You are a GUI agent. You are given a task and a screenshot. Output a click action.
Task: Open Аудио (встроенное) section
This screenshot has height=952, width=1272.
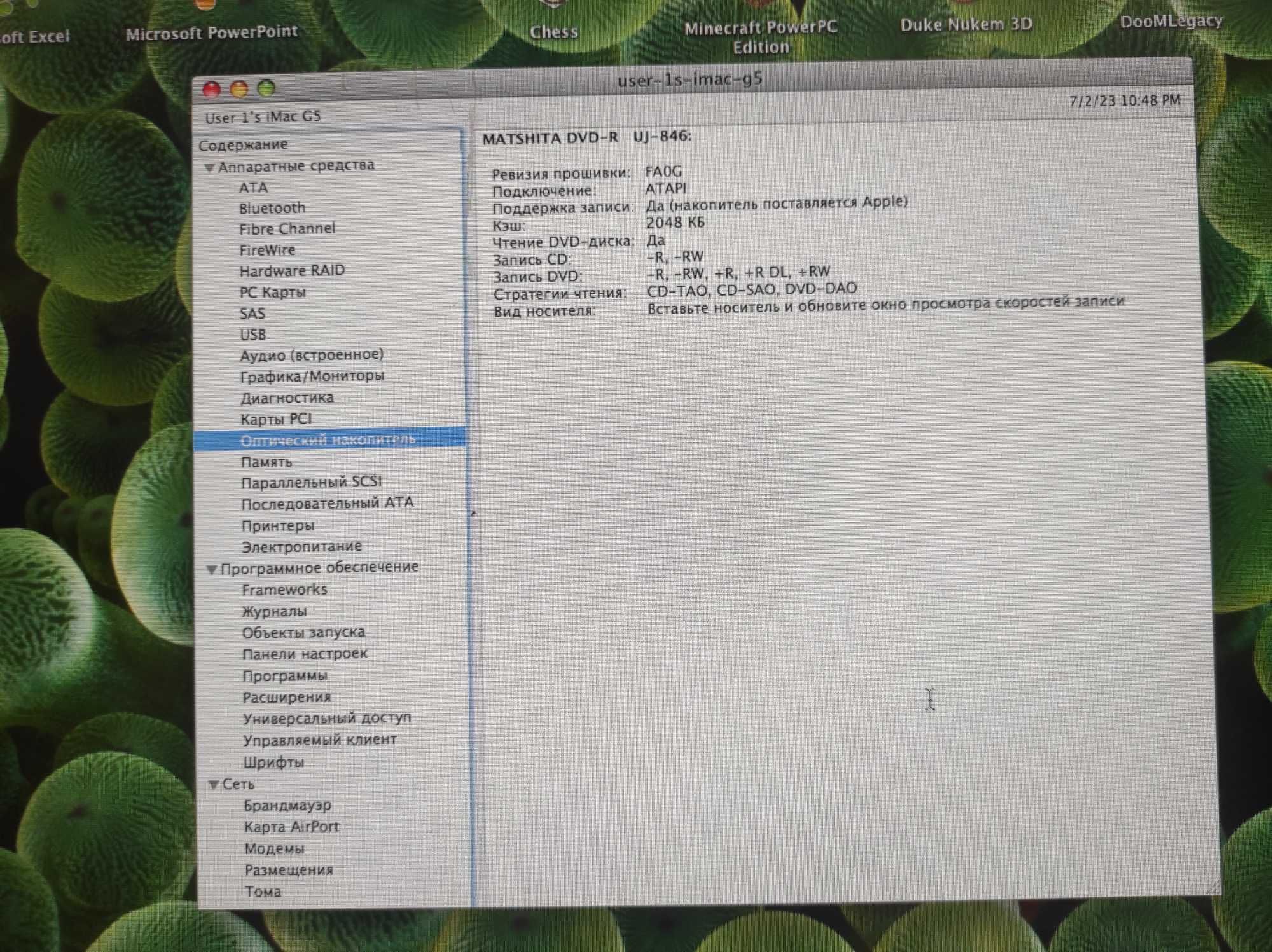pos(312,355)
